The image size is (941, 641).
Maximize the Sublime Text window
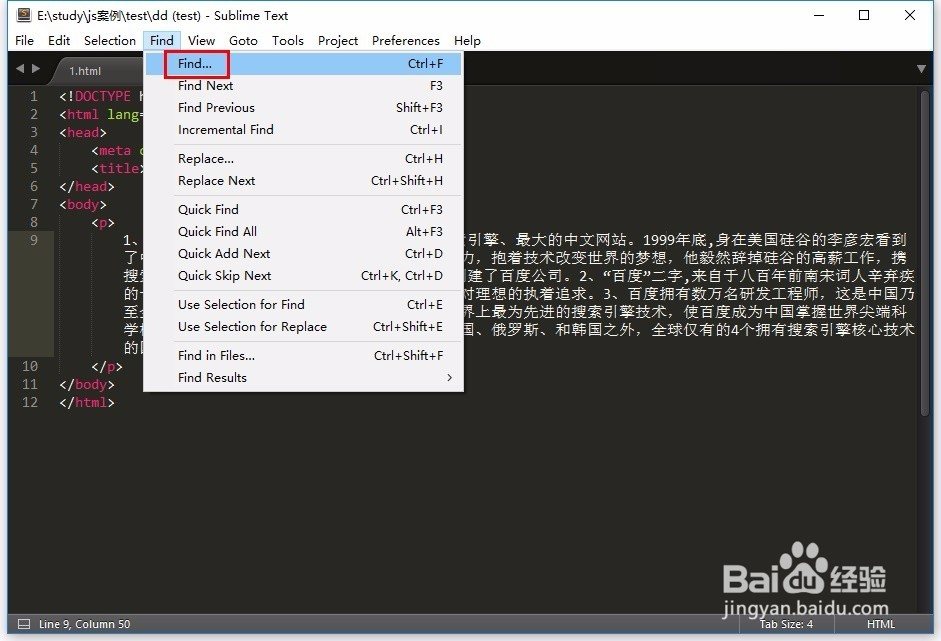click(x=864, y=15)
